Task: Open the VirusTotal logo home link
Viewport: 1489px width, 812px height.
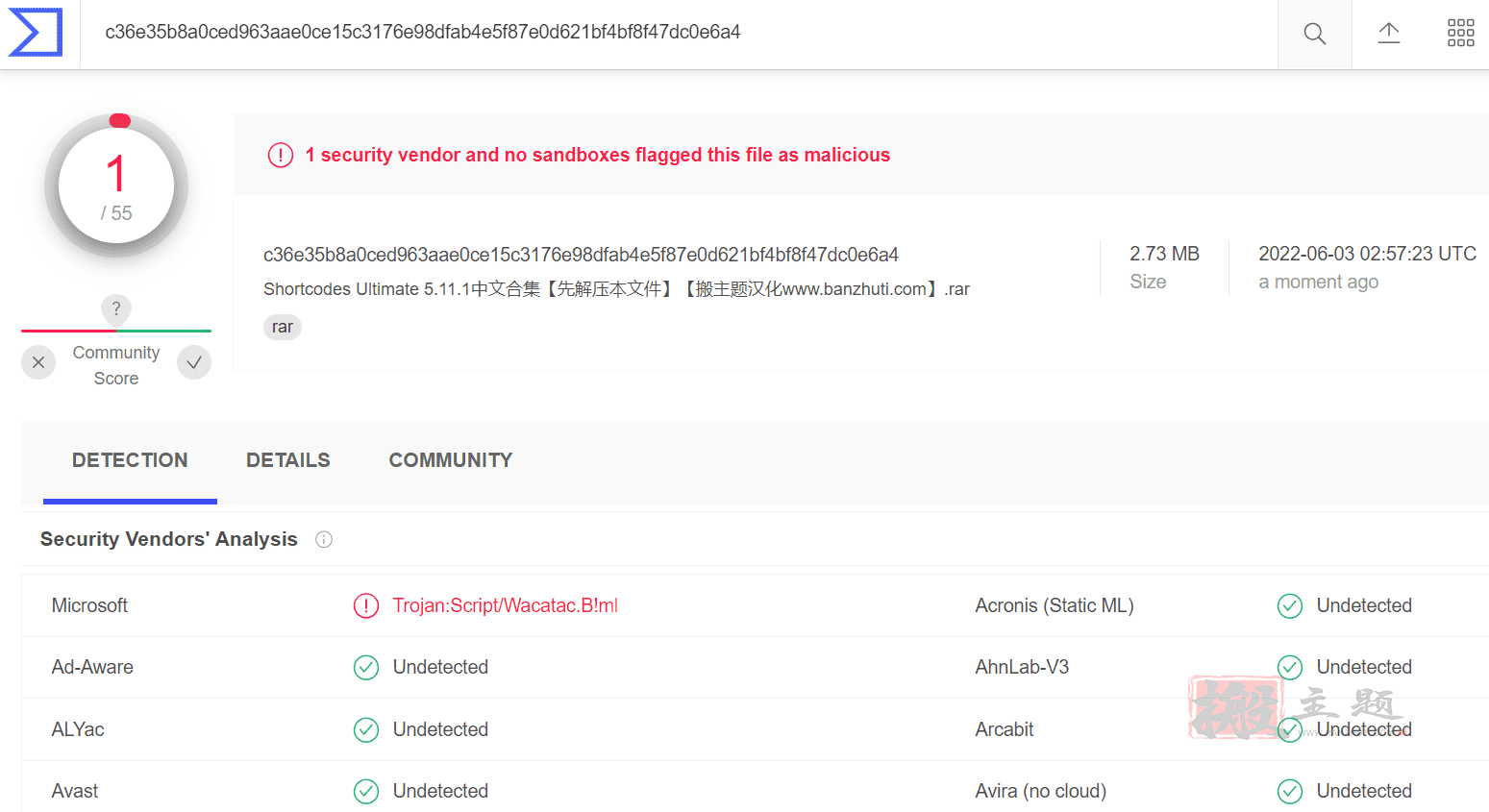Action: click(x=36, y=32)
